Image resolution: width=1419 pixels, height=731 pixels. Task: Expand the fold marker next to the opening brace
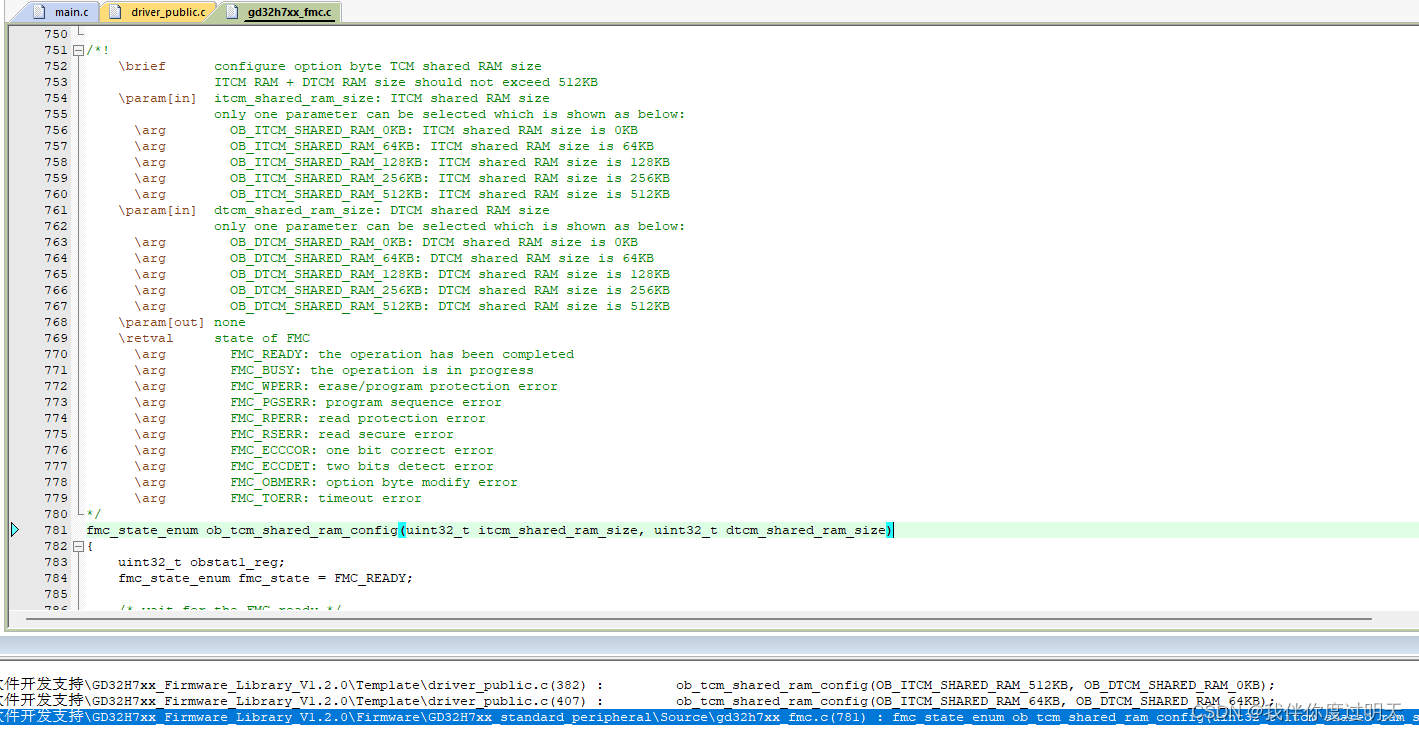point(78,546)
